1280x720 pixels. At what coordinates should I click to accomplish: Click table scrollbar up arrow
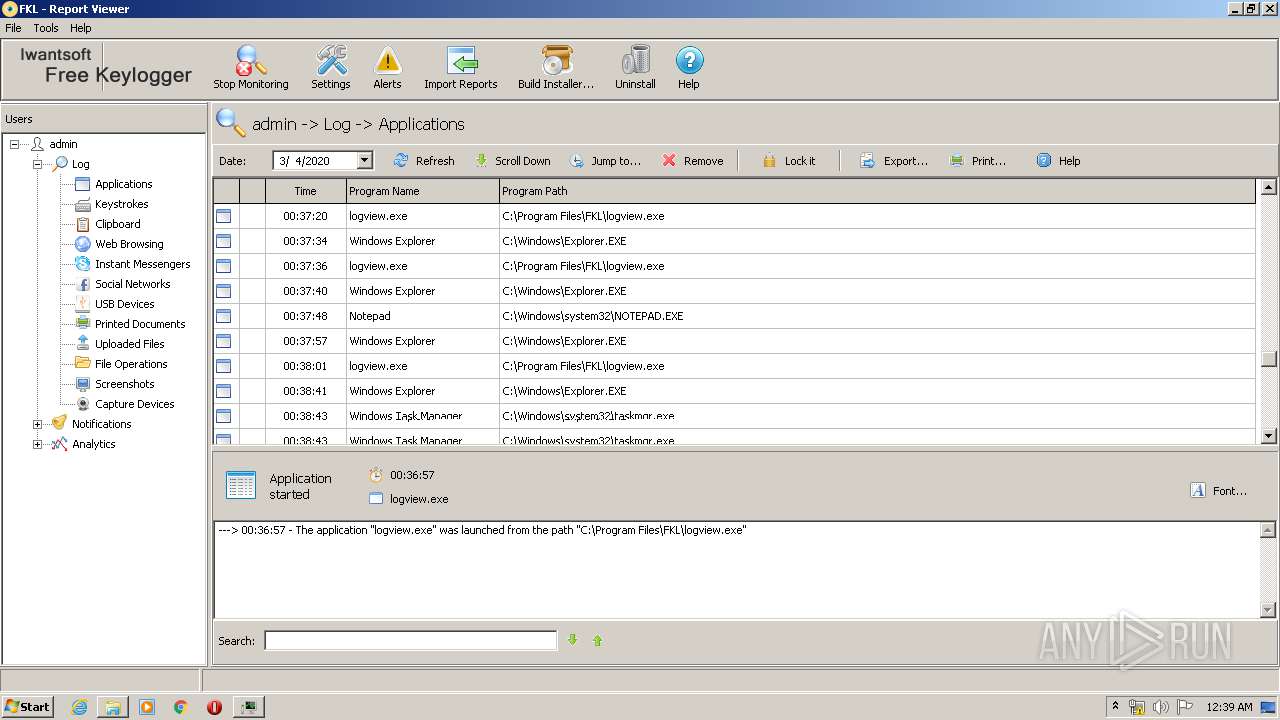click(1269, 187)
